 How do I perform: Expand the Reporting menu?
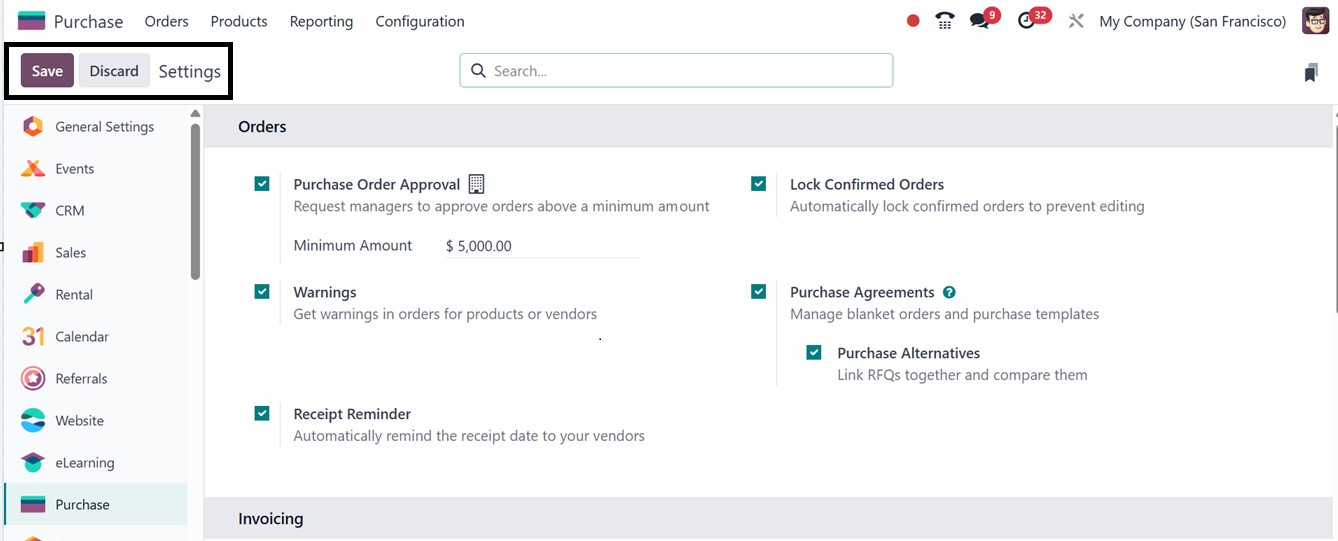(x=321, y=21)
